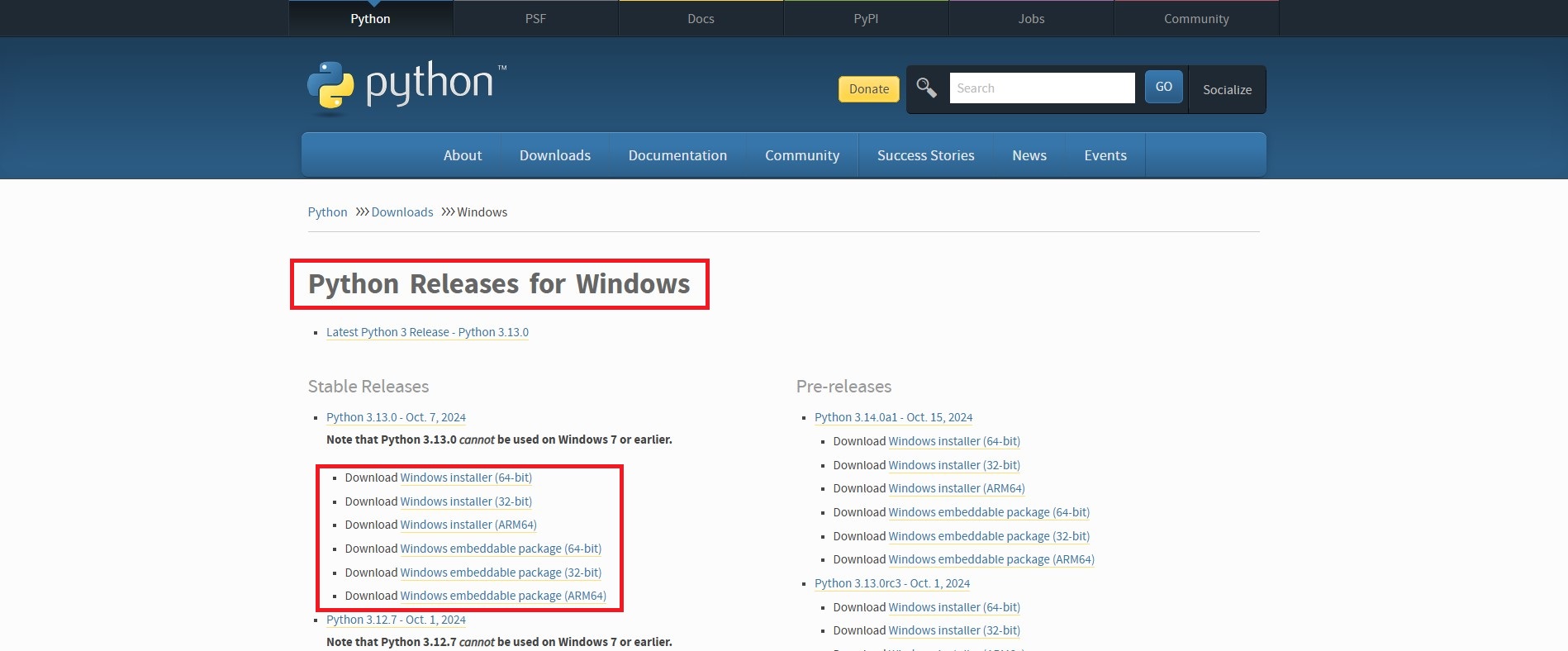Download 3.13.0 Windows installer (ARM64)
The height and width of the screenshot is (651, 1568).
tap(468, 525)
